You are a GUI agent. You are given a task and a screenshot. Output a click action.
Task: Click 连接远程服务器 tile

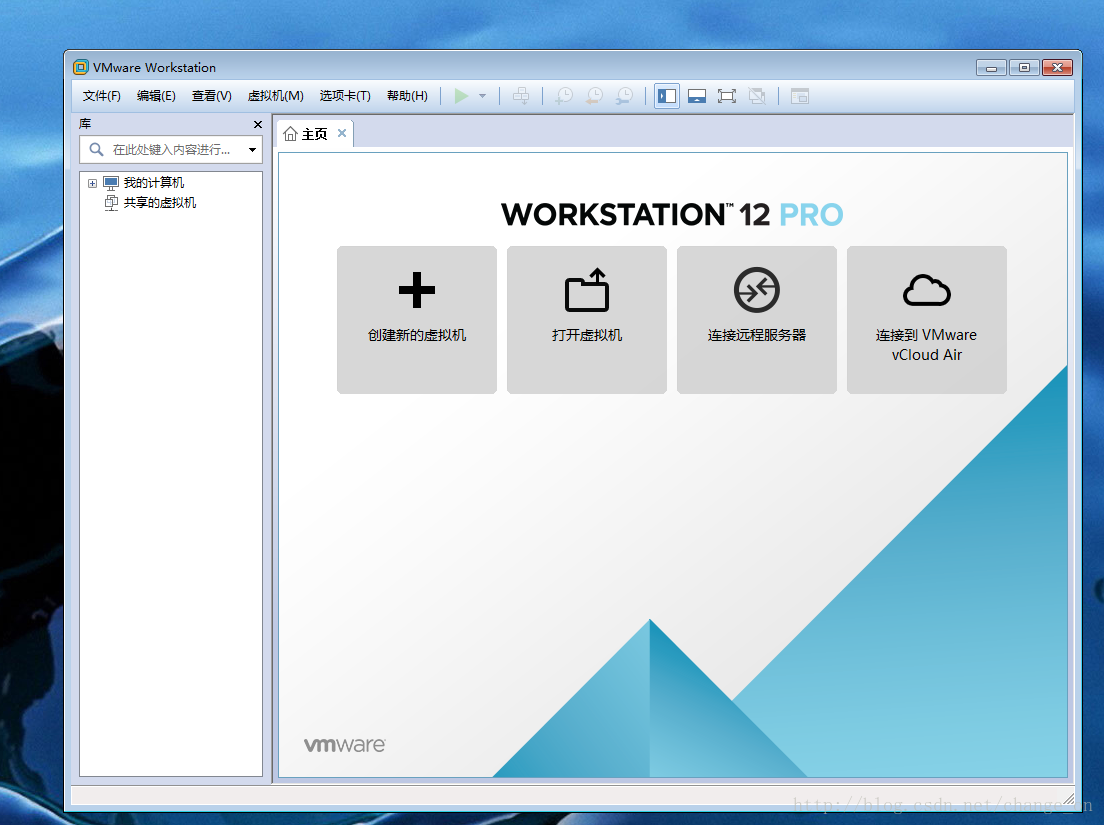757,320
